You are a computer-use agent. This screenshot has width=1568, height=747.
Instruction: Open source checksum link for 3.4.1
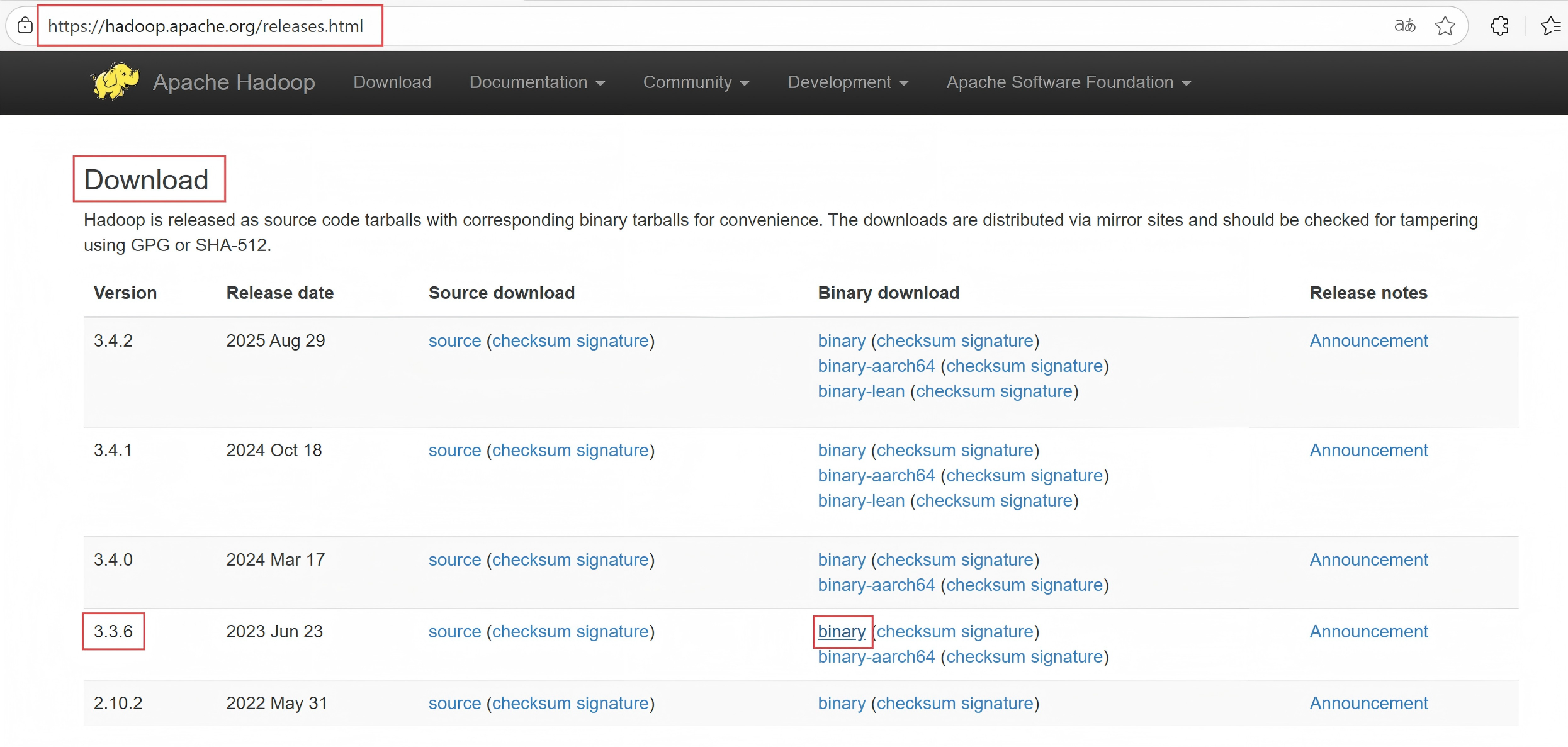(x=531, y=450)
